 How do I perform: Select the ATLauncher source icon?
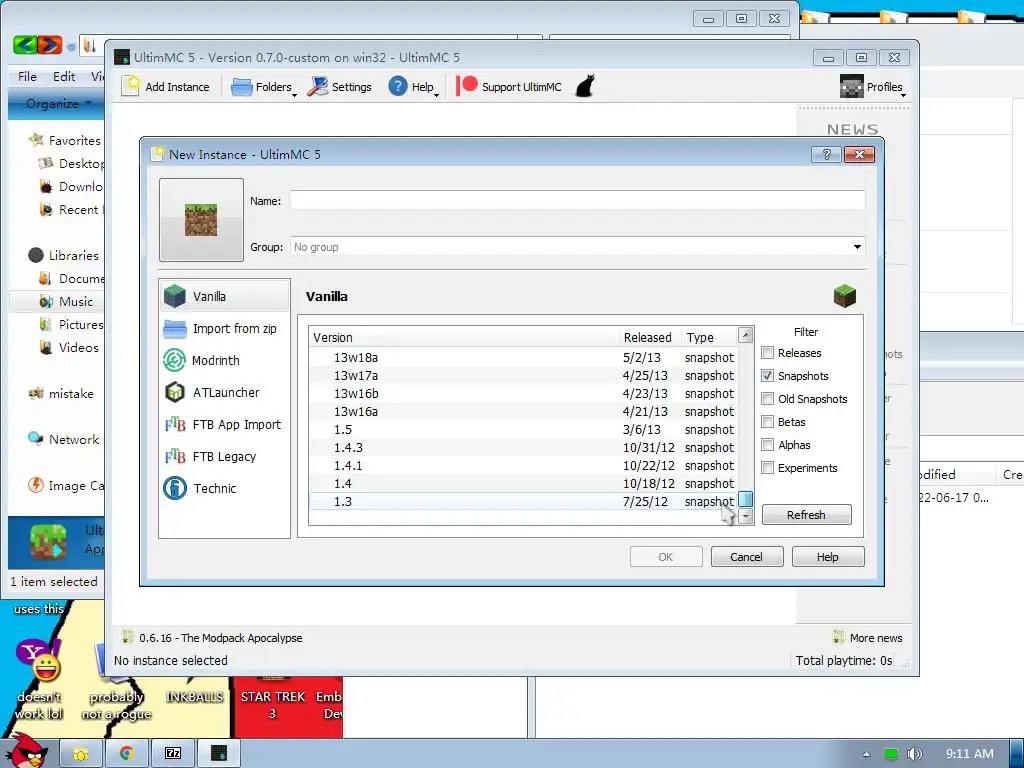(x=175, y=392)
